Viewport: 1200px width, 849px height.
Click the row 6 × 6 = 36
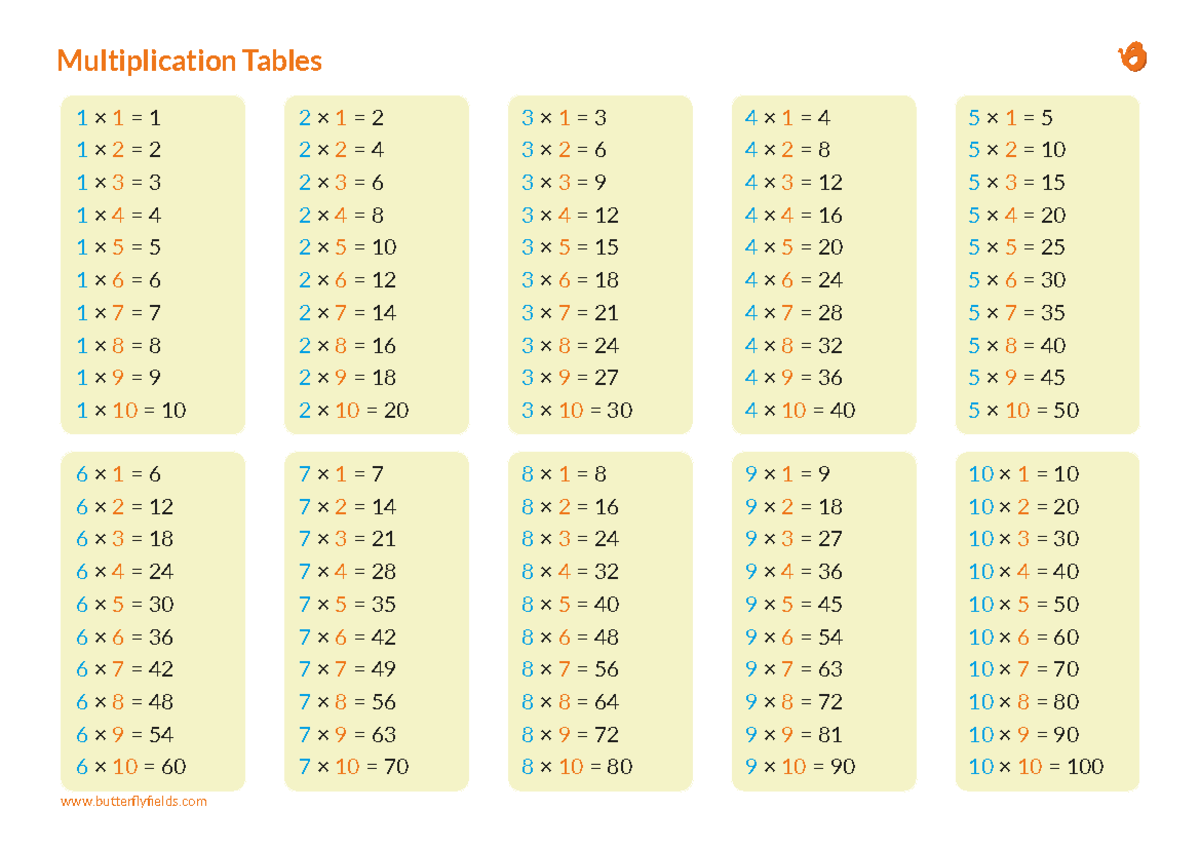click(x=124, y=637)
